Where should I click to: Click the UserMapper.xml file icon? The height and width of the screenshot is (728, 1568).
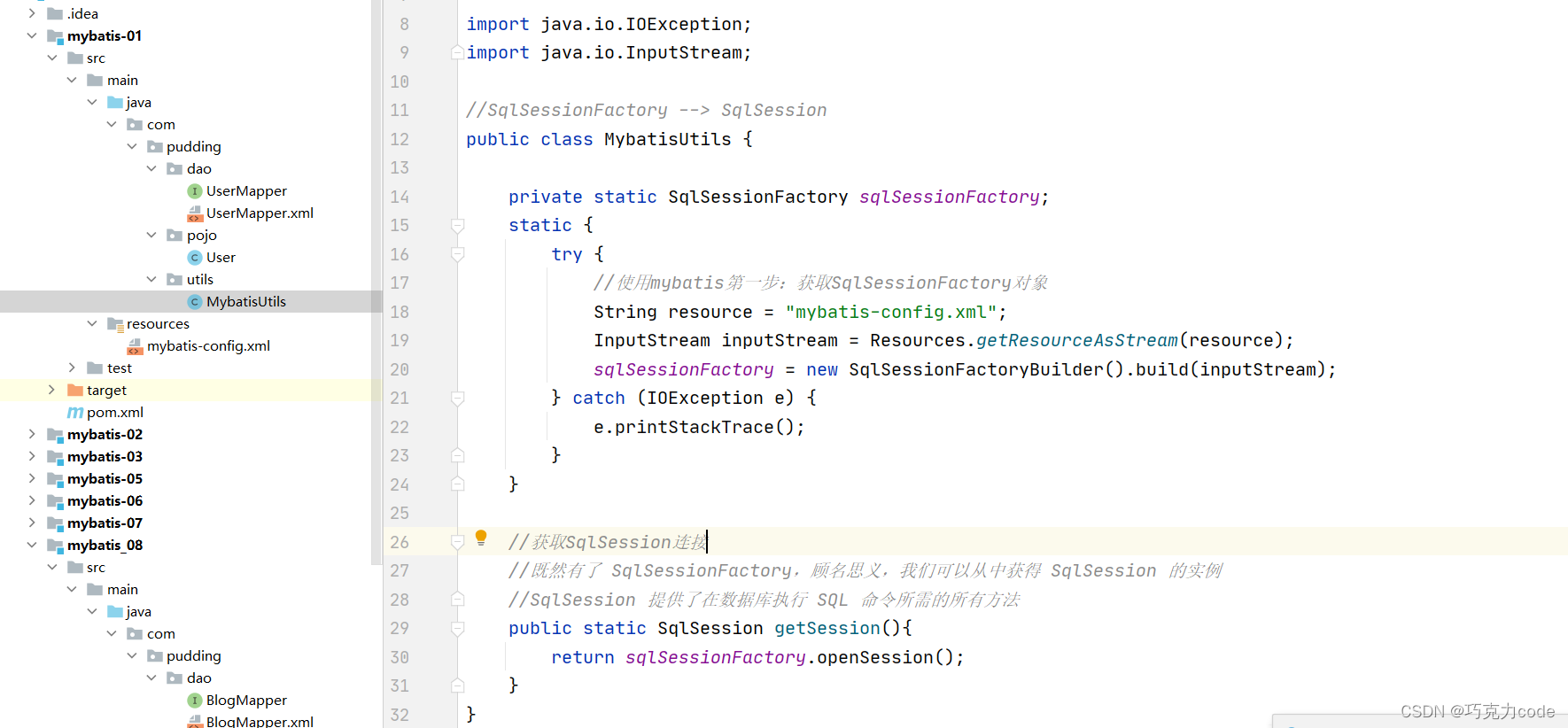195,213
